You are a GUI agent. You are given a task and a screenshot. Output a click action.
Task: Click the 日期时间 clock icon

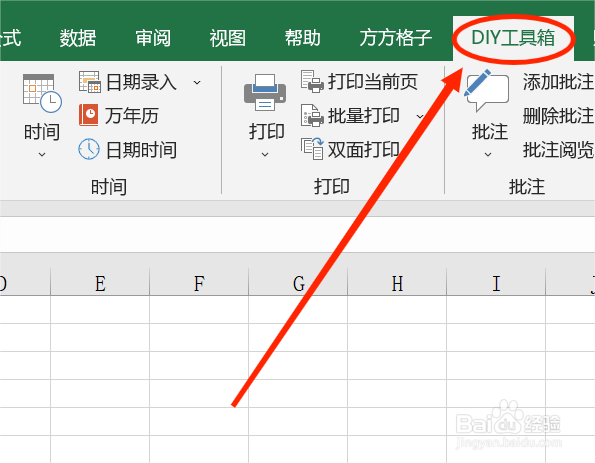point(89,149)
